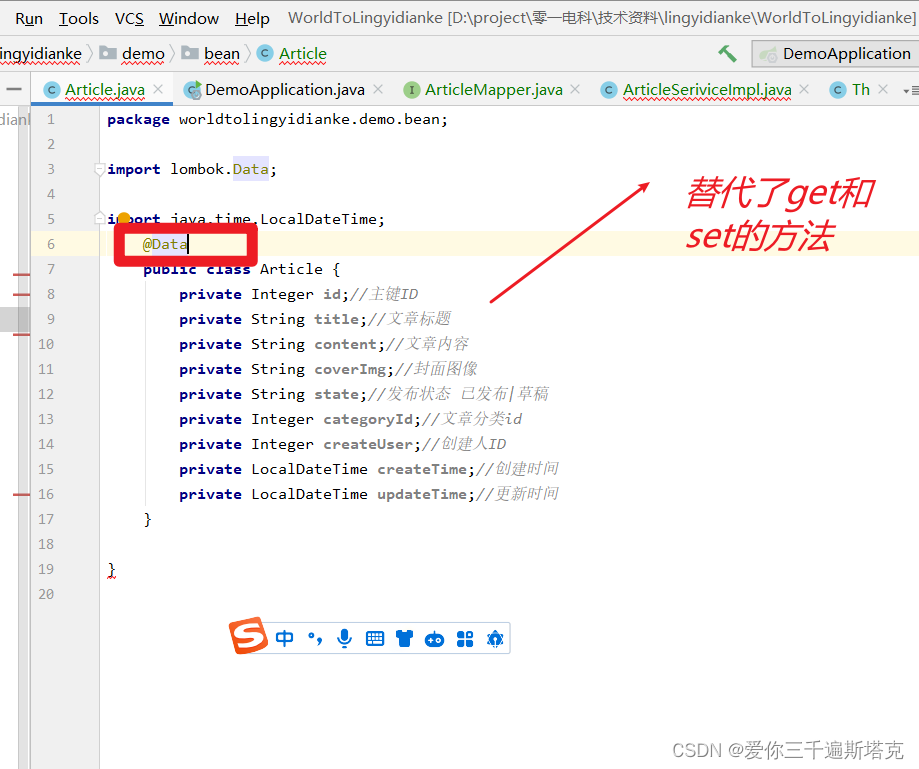Open the Sogou toolbox grid icon
919x769 pixels.
coord(465,639)
